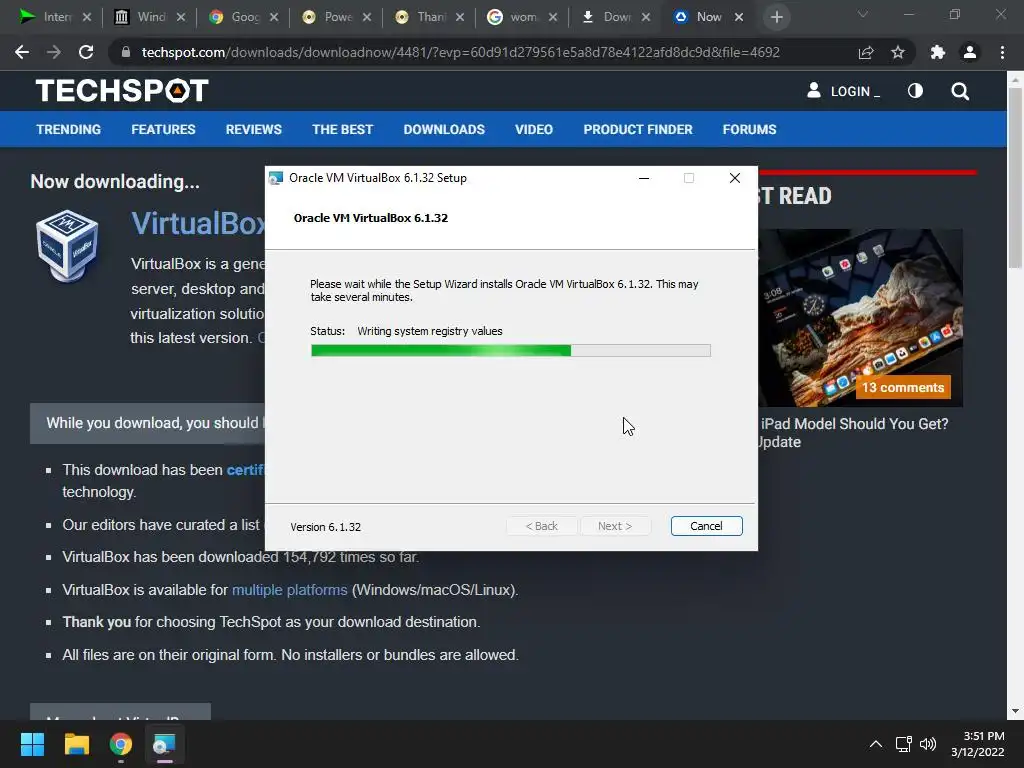Screen dimensions: 1024x768
Task: Click the VirtualBox cube logo
Action: click(x=67, y=246)
